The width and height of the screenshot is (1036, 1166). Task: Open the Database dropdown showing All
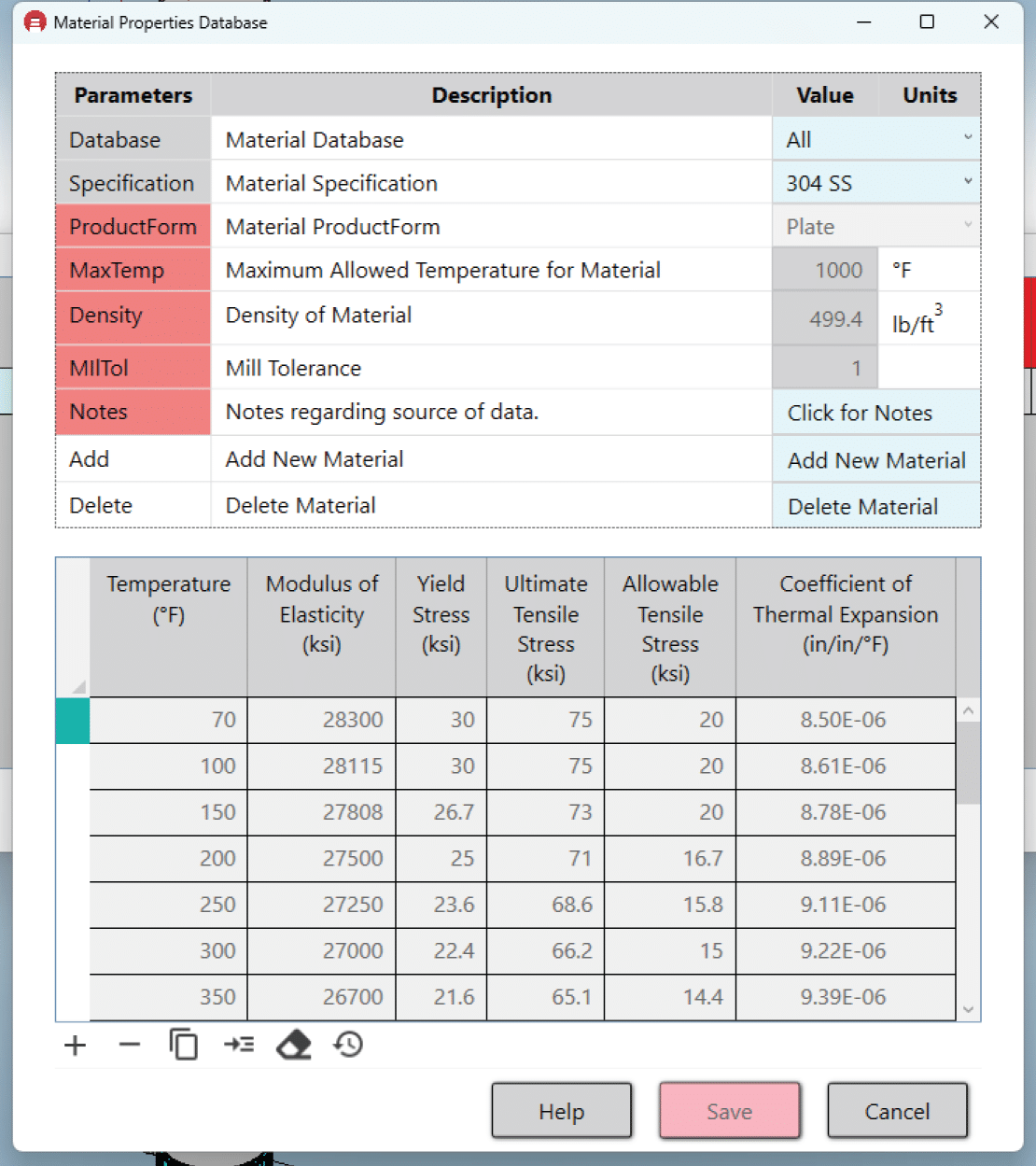click(875, 139)
